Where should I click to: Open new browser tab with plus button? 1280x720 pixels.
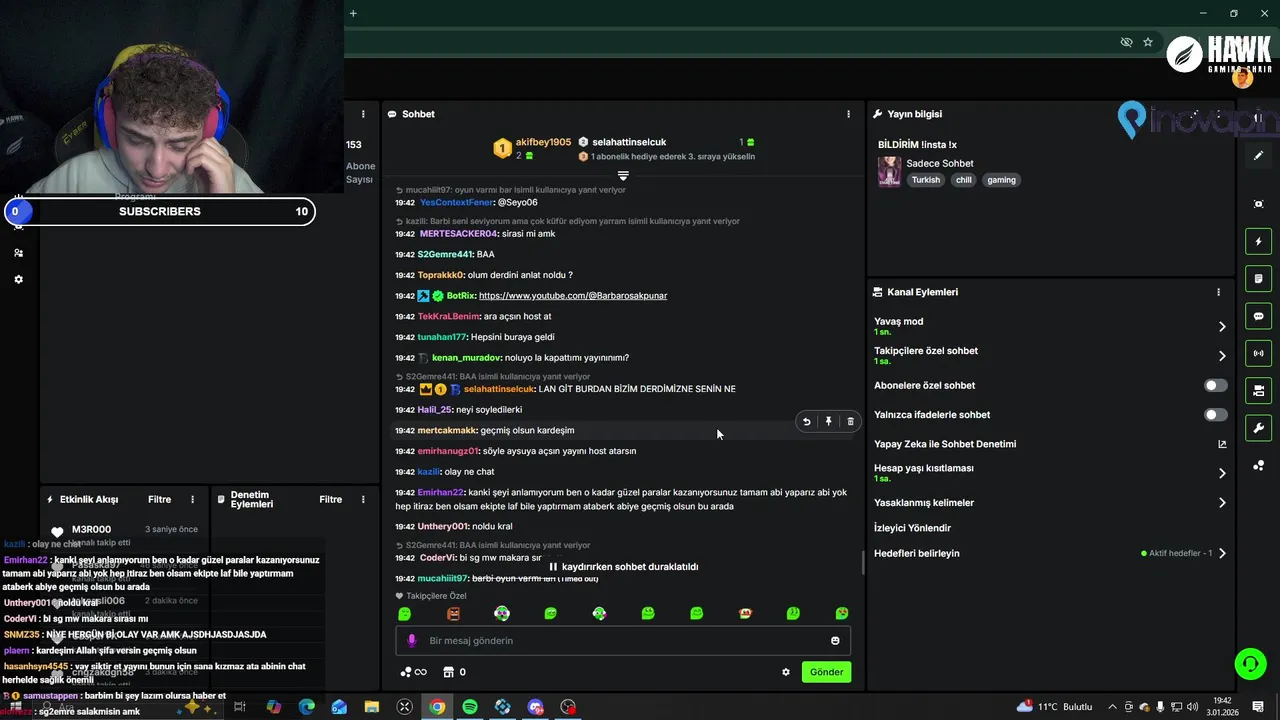[x=353, y=13]
